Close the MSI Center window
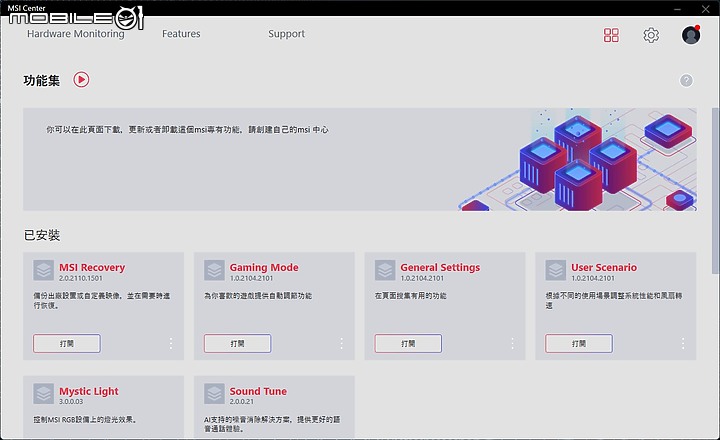This screenshot has width=720, height=440. point(706,9)
